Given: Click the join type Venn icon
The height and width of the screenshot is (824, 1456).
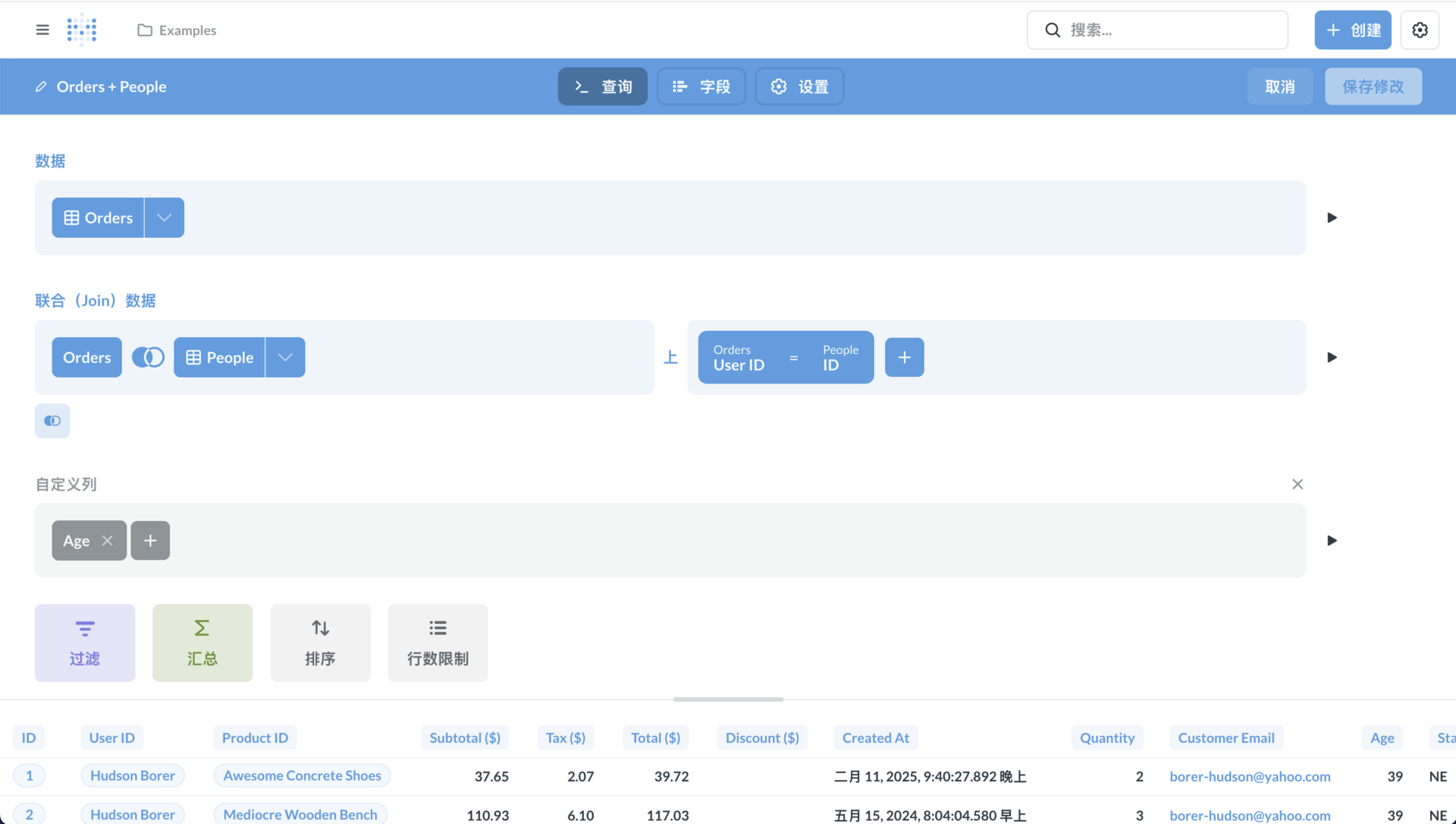Looking at the screenshot, I should 148,357.
